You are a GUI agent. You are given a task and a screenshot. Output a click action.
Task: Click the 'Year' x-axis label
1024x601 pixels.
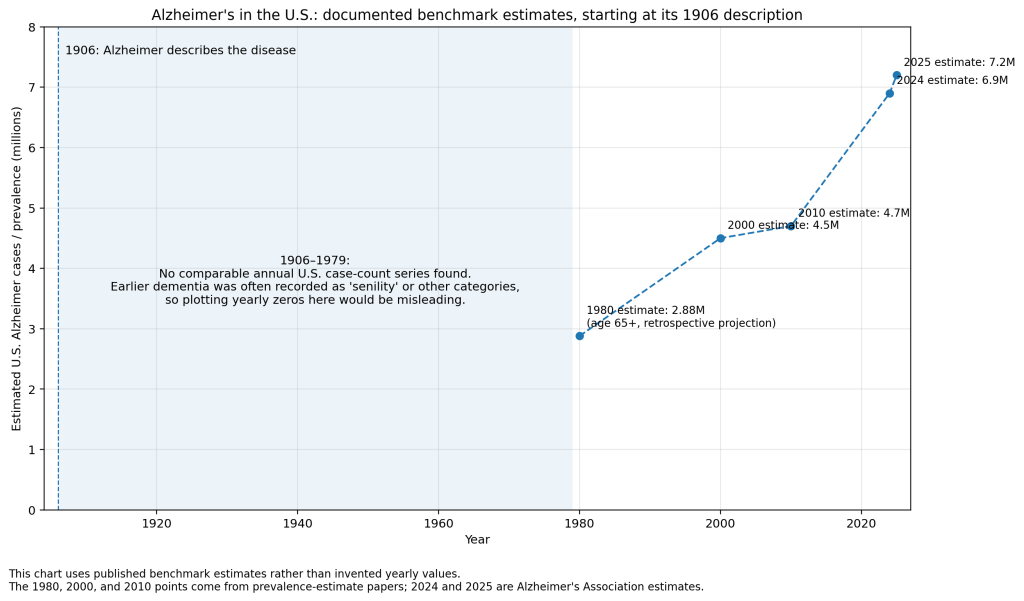click(477, 540)
